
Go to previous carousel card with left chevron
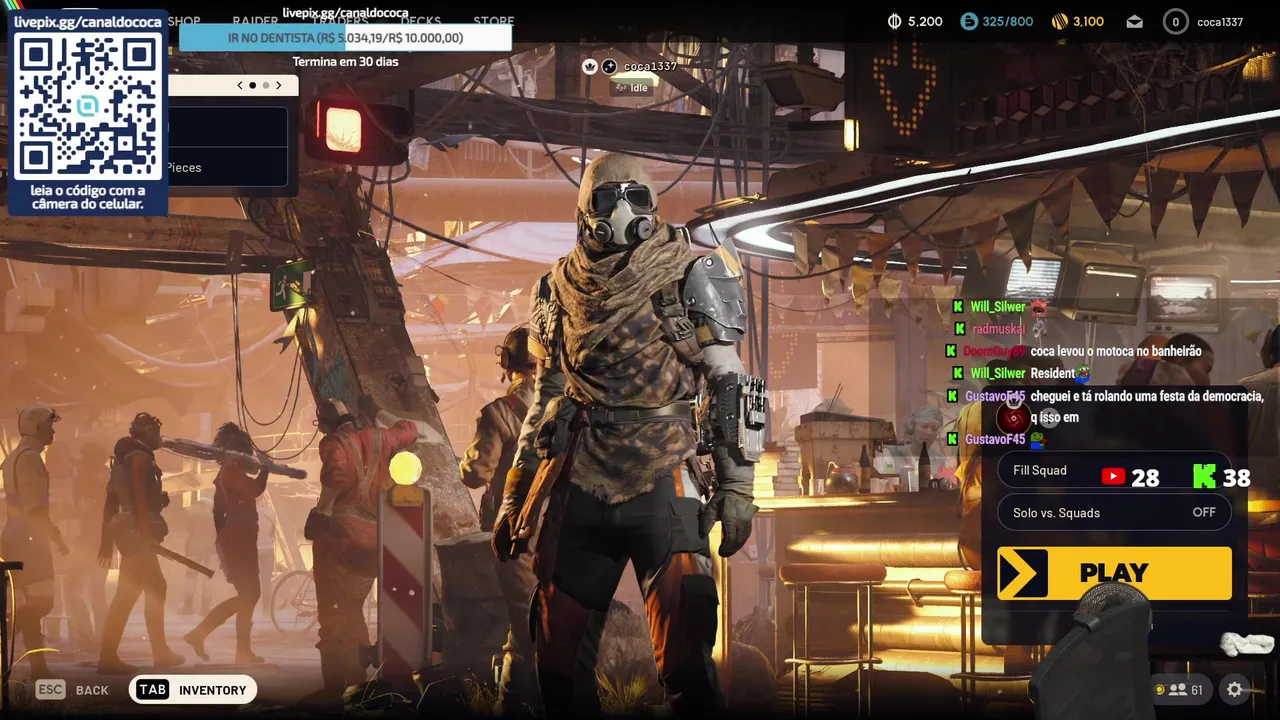[240, 85]
